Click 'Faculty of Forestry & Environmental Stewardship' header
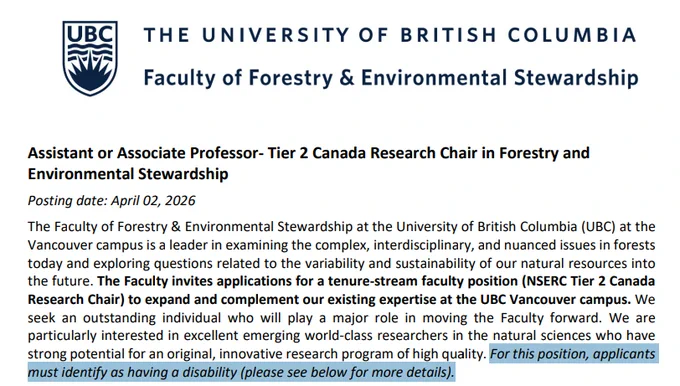Image resolution: width=680 pixels, height=386 pixels. pos(391,78)
